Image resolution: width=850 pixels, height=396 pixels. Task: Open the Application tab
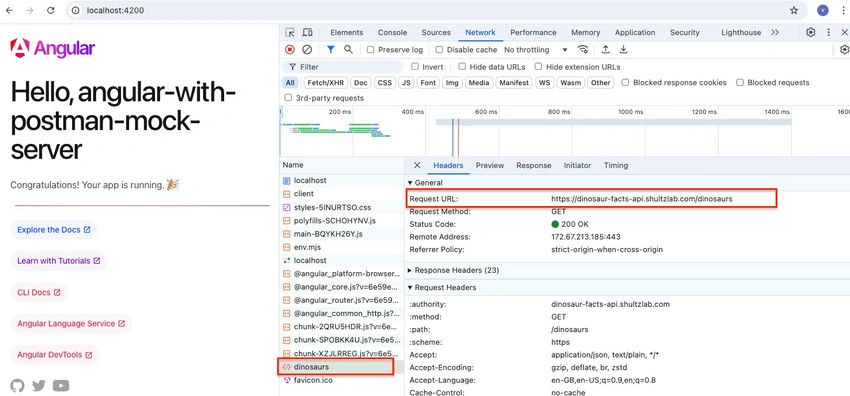pos(635,33)
